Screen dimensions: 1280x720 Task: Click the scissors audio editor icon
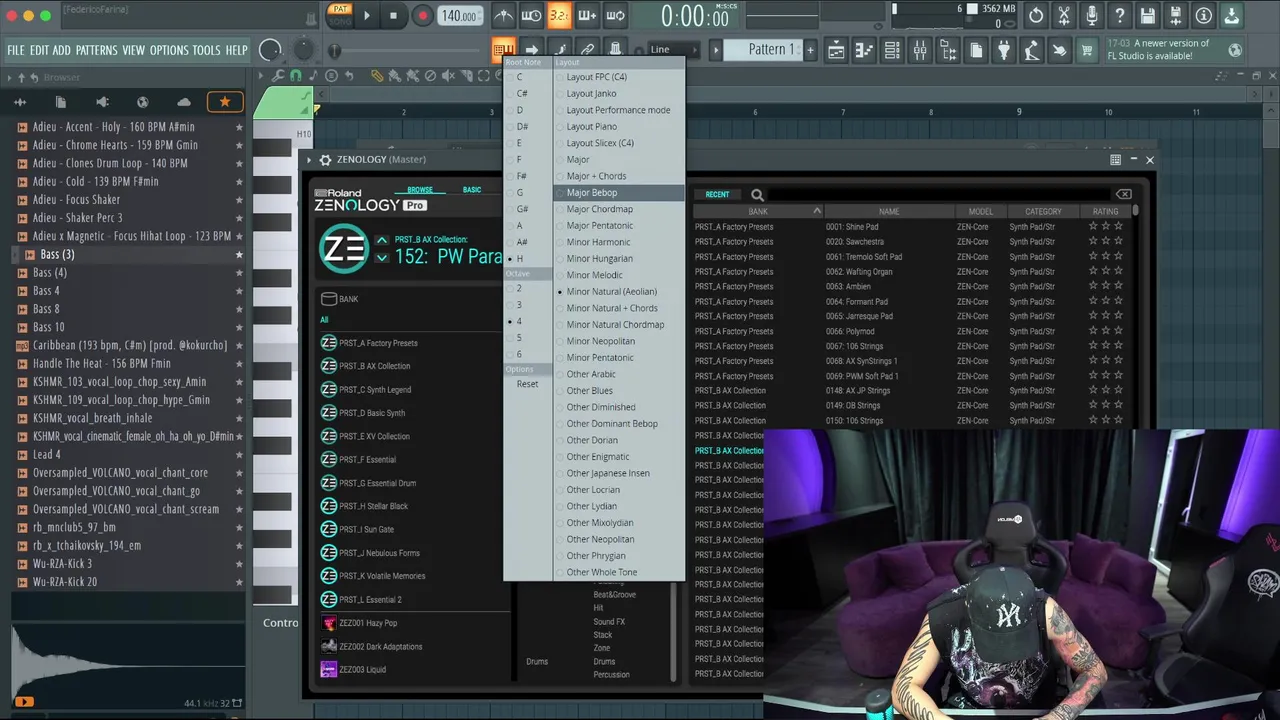1064,15
